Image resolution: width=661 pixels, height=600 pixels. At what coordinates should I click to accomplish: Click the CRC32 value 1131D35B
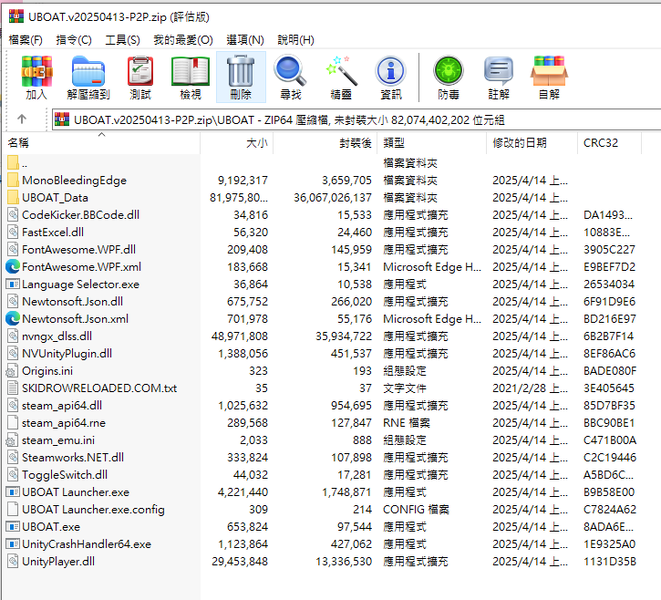pos(610,561)
